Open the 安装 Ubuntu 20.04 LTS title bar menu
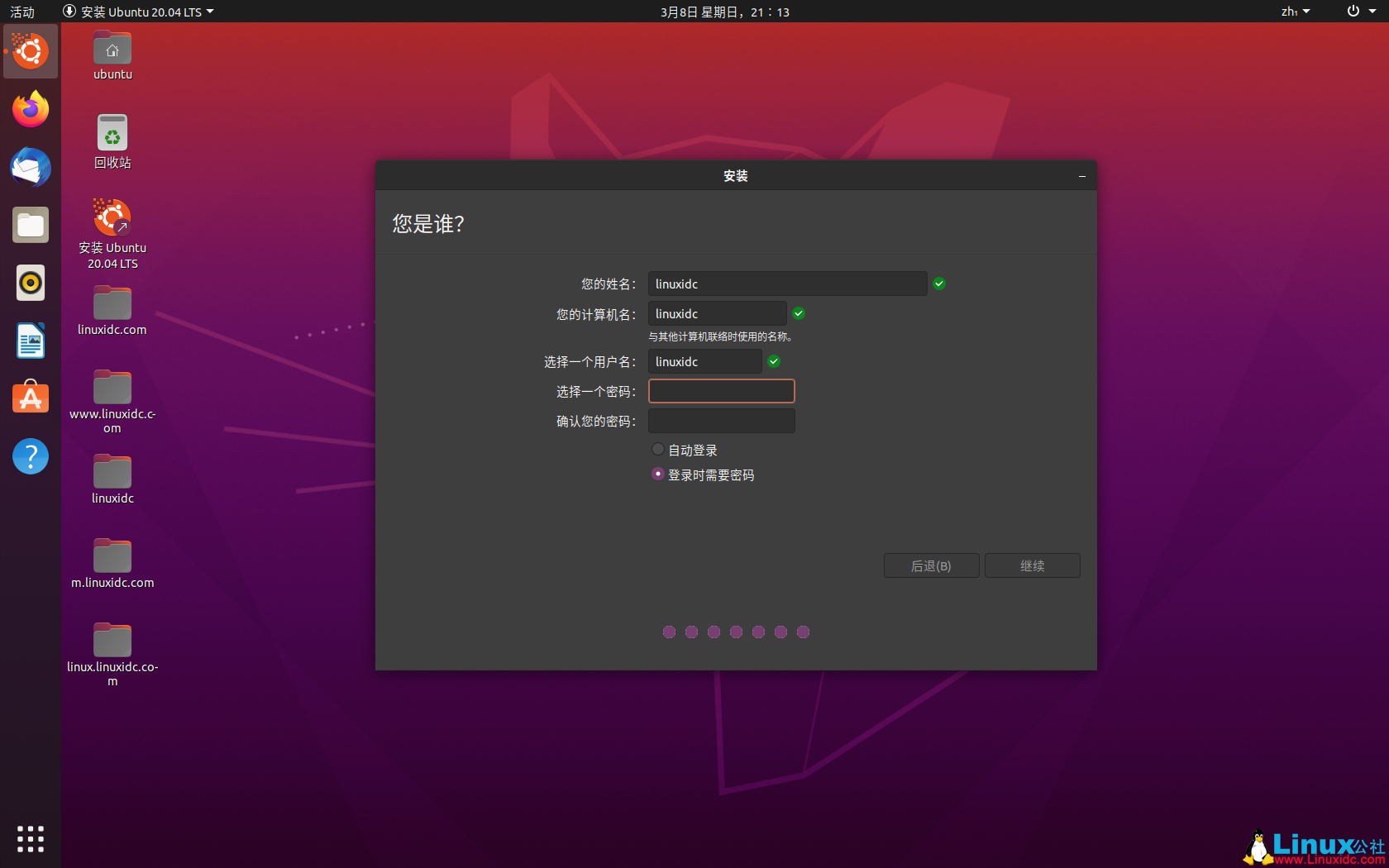The image size is (1389, 868). pyautogui.click(x=137, y=12)
